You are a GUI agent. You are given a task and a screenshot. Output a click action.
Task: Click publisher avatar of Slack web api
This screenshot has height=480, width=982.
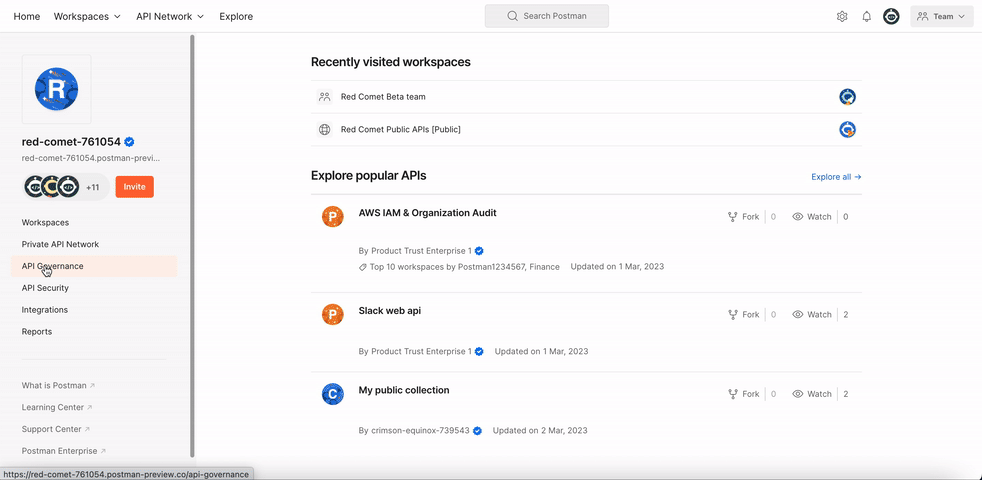click(333, 315)
